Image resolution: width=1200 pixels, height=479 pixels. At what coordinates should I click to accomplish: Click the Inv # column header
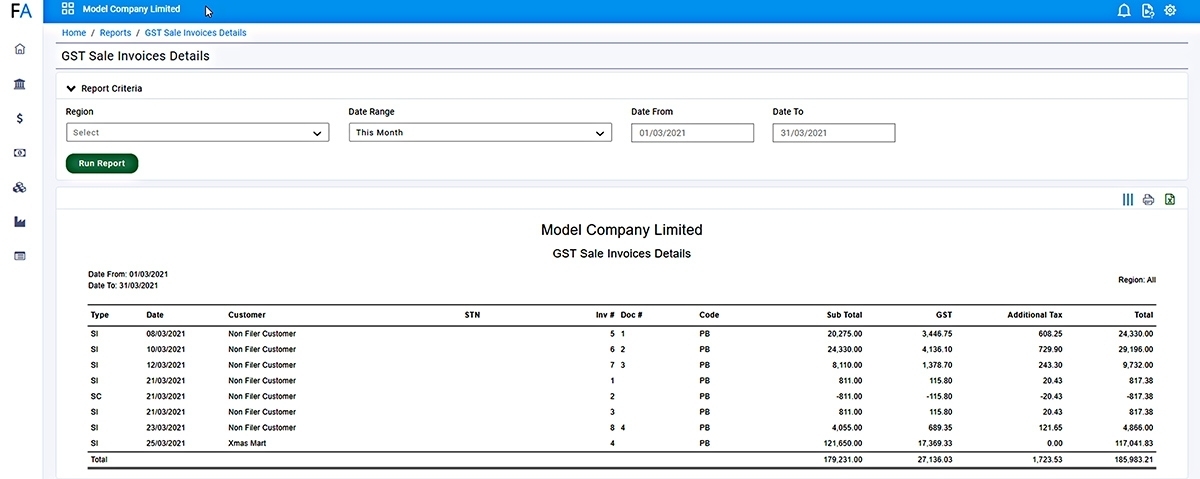(605, 315)
